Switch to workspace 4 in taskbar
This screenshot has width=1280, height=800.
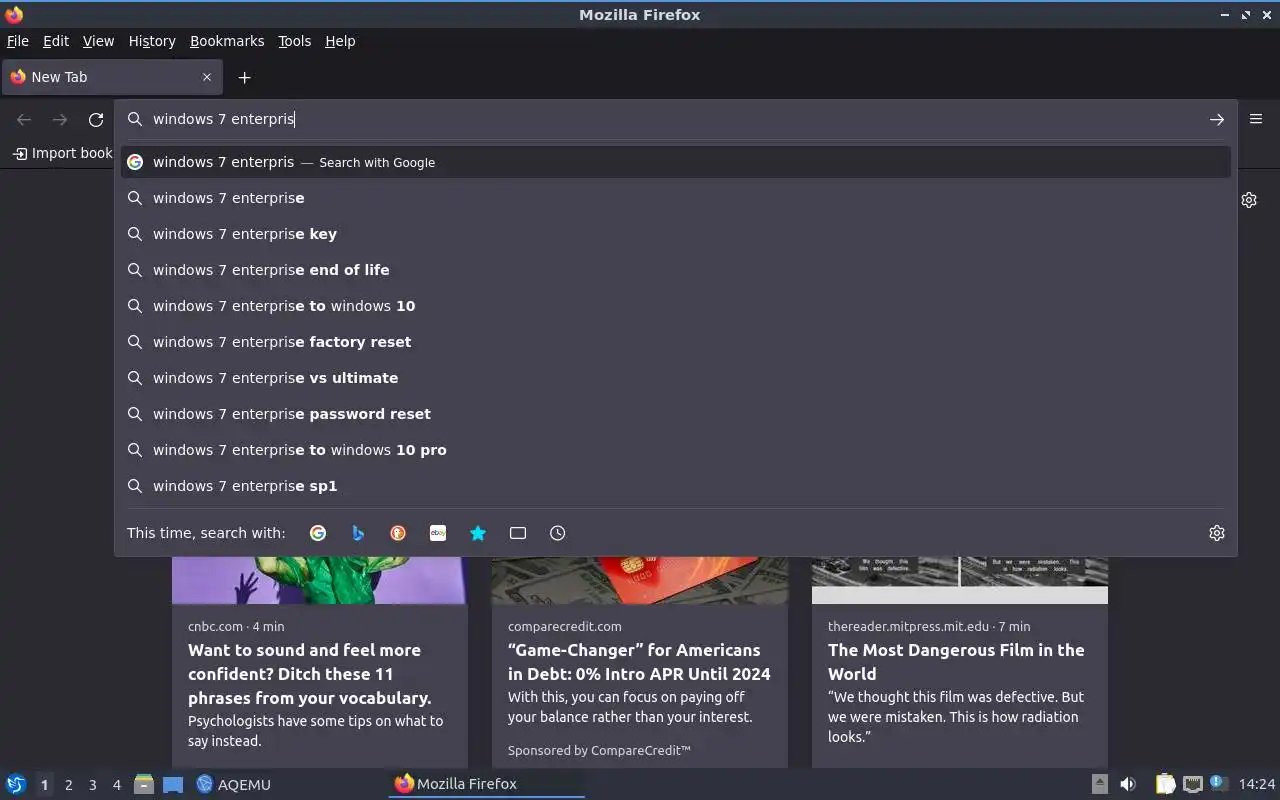(x=116, y=785)
